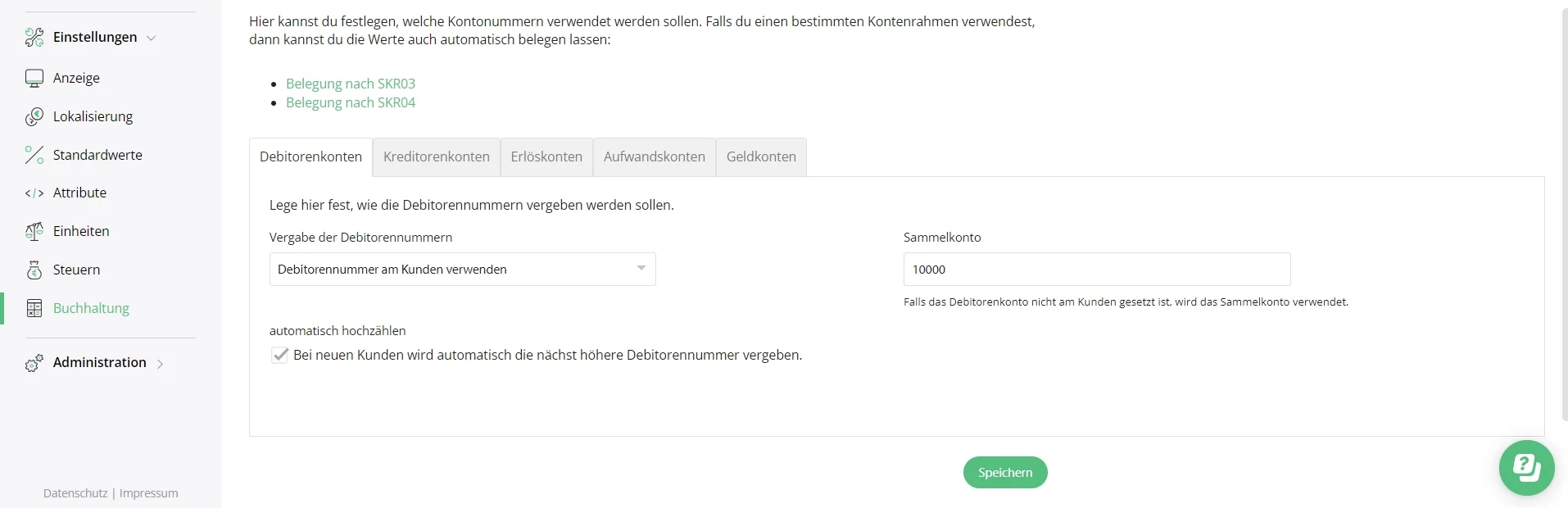The height and width of the screenshot is (508, 1568).
Task: Switch to the Erlöskonten tab
Action: pos(546,156)
